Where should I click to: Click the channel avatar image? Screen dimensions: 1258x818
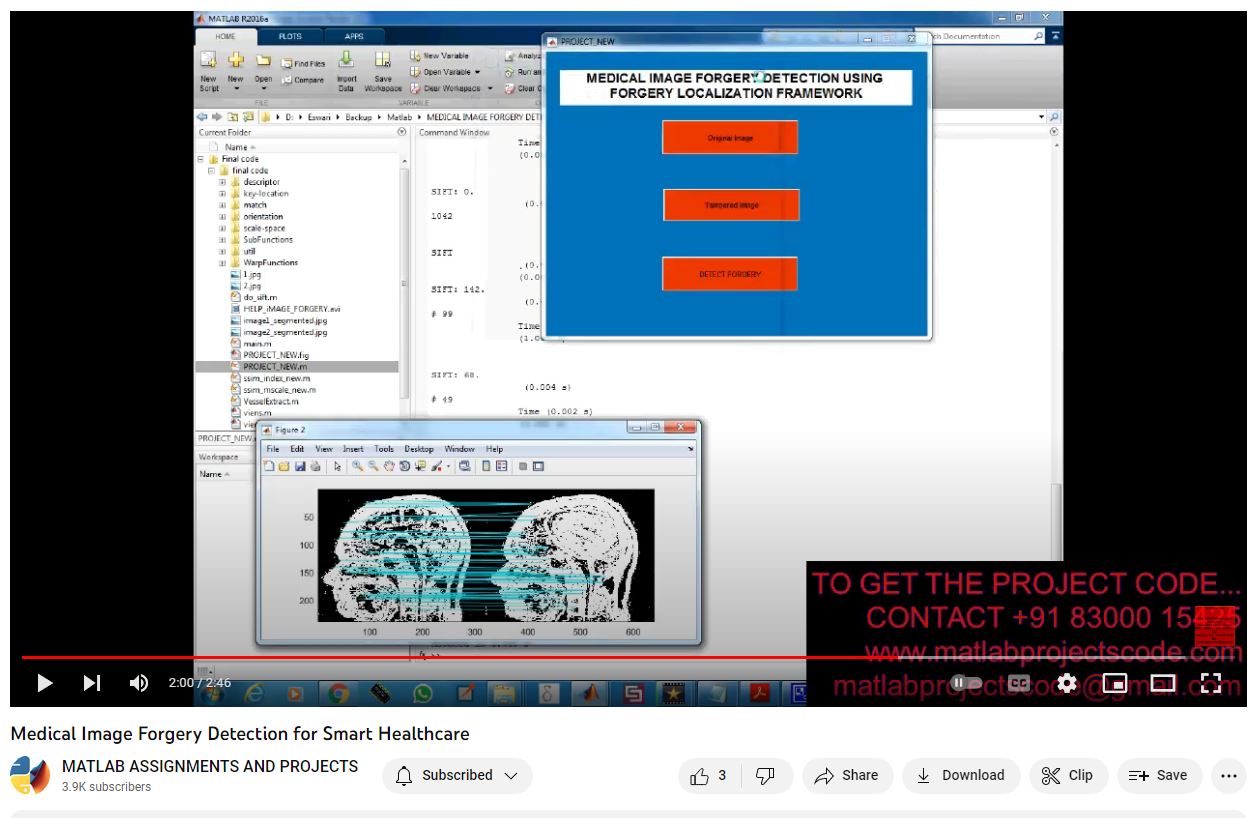(30, 775)
